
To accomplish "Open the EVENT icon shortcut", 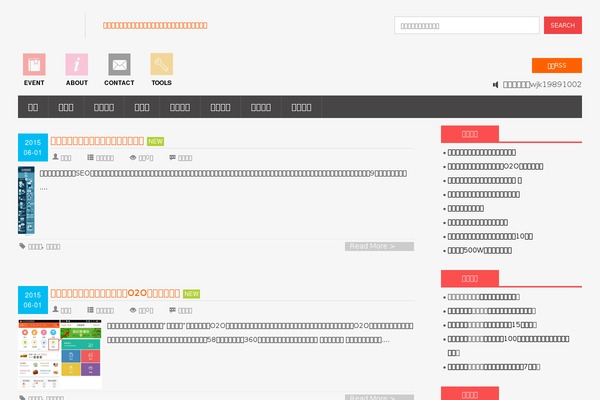I will [34, 64].
